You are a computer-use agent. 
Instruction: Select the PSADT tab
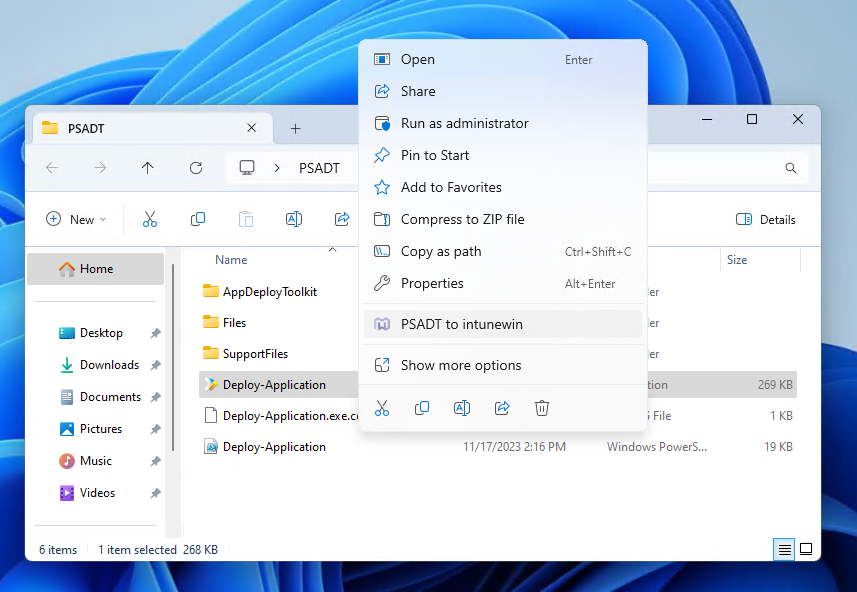[152, 128]
